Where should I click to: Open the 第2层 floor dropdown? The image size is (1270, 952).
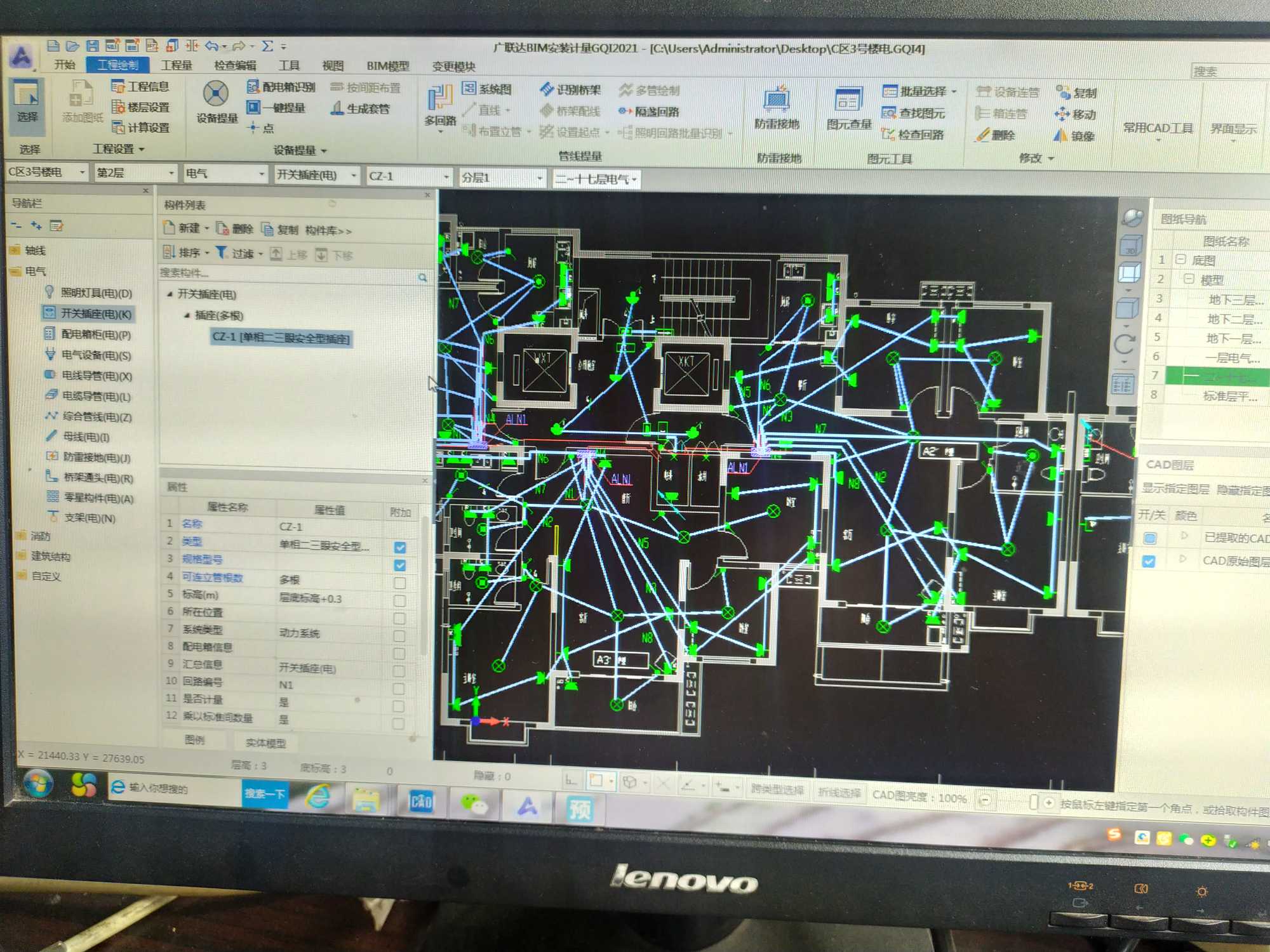(135, 173)
